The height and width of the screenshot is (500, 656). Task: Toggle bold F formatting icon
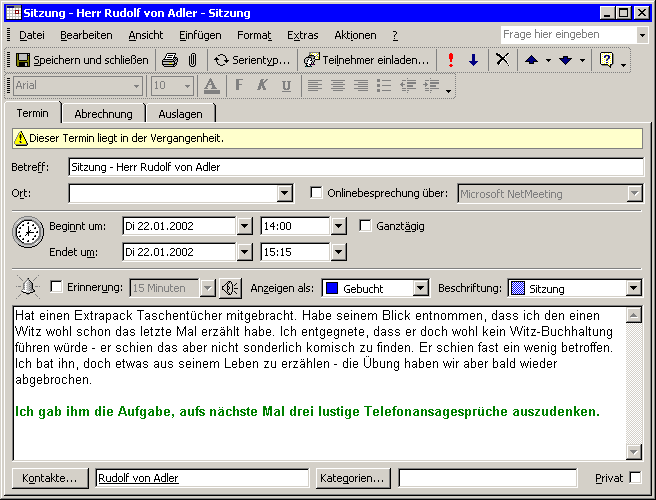(x=239, y=85)
